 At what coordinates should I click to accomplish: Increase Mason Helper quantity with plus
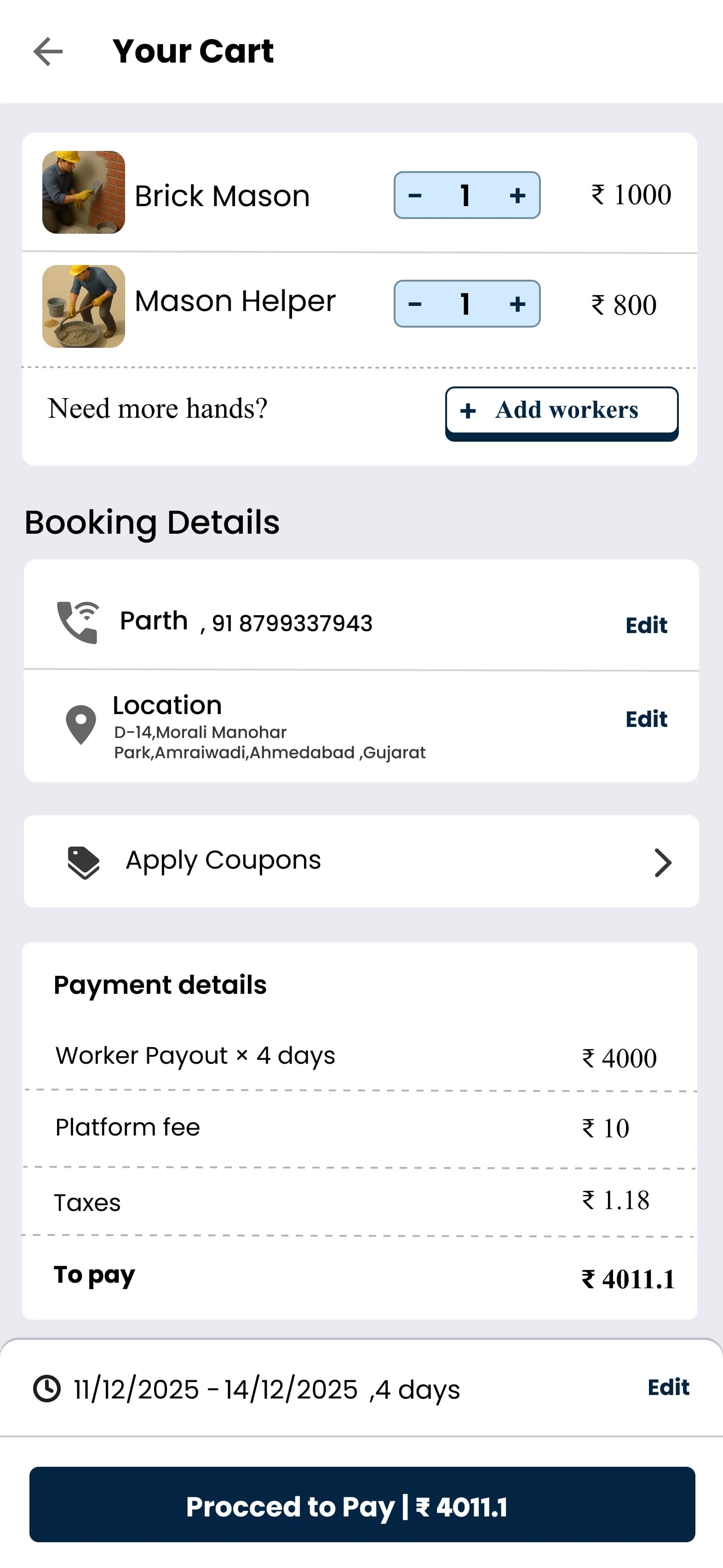(517, 304)
